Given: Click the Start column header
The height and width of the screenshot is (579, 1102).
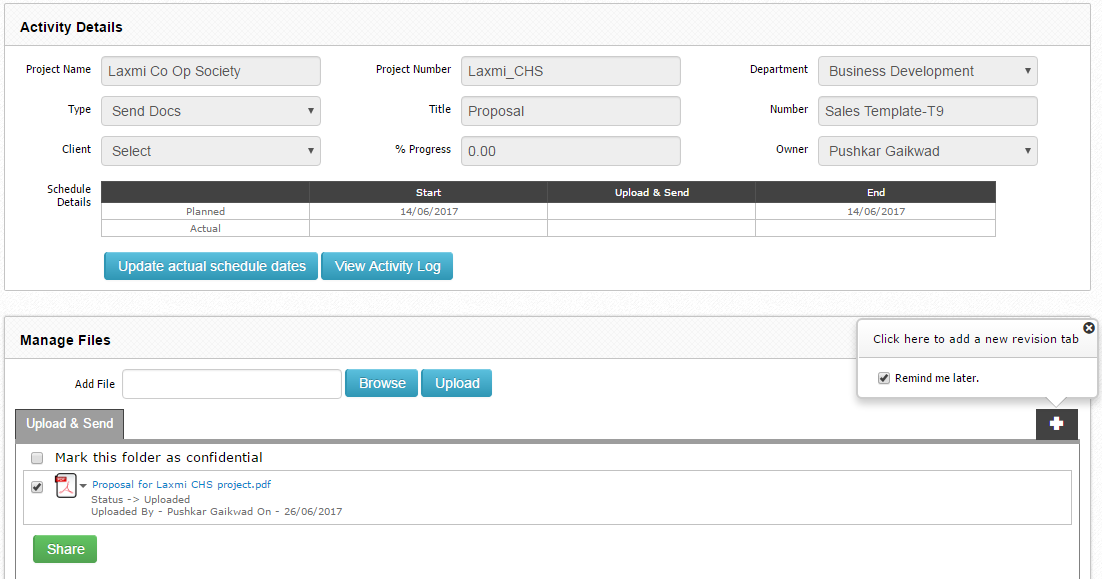Looking at the screenshot, I should (429, 193).
